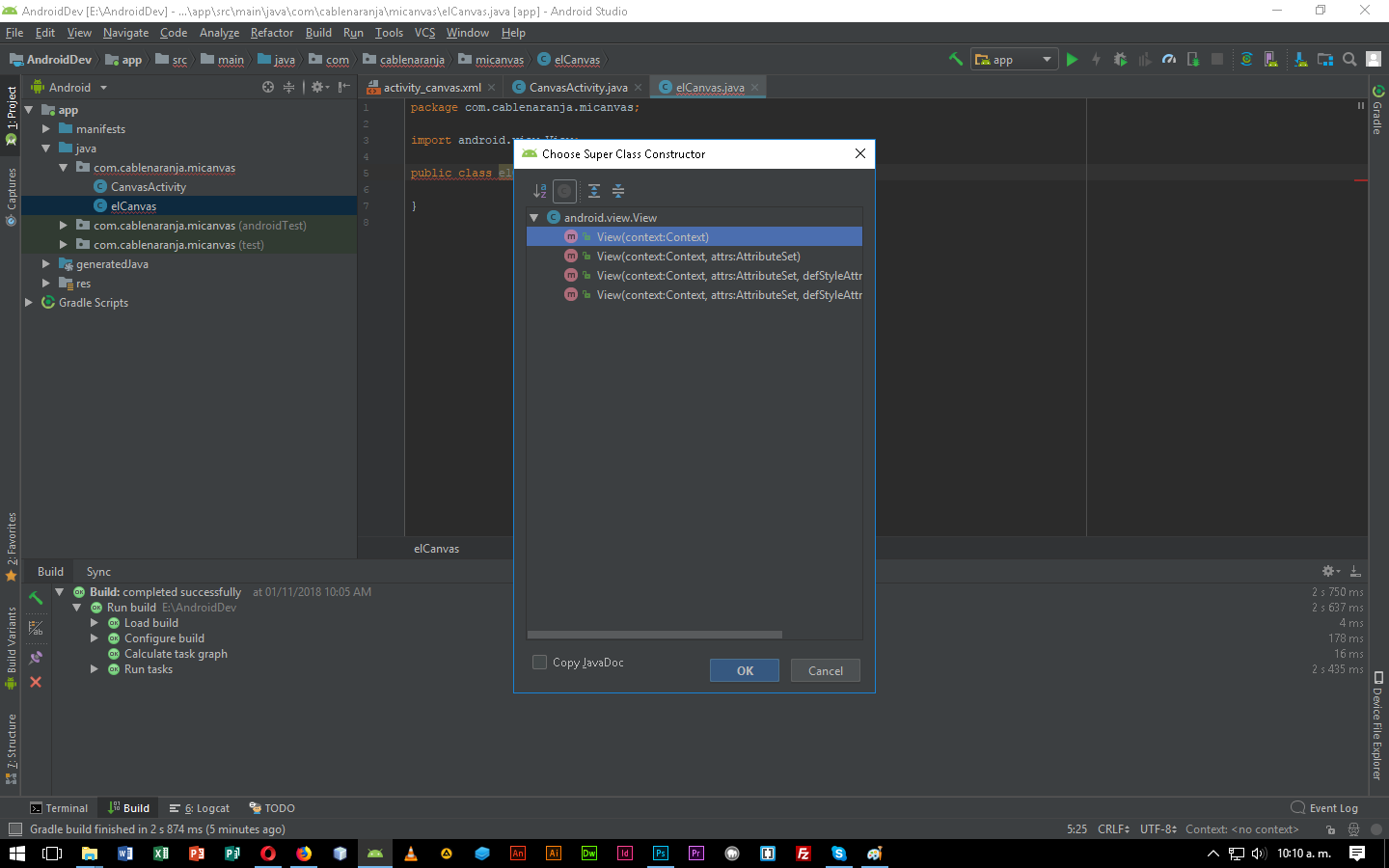Expand the res folder
The height and width of the screenshot is (868, 1389).
click(x=46, y=284)
